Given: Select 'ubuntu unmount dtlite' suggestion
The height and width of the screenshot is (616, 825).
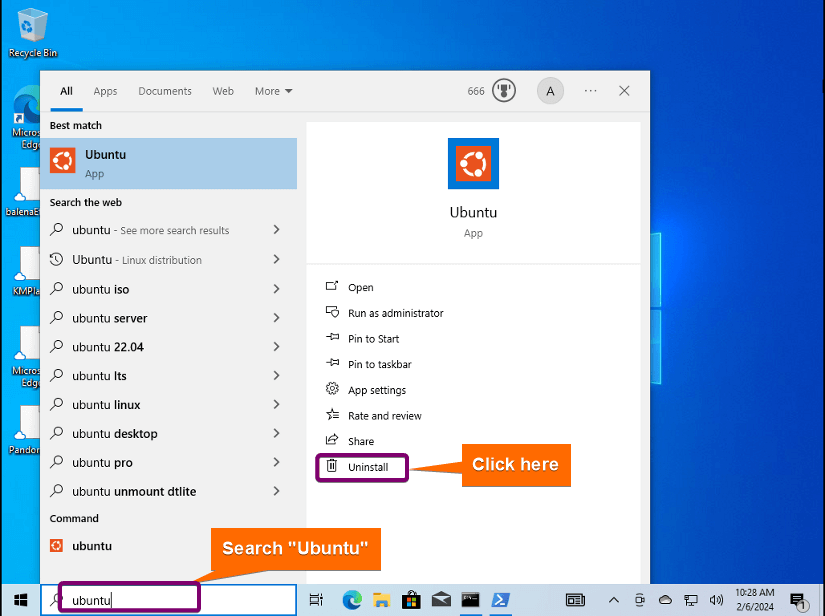Looking at the screenshot, I should click(x=134, y=492).
